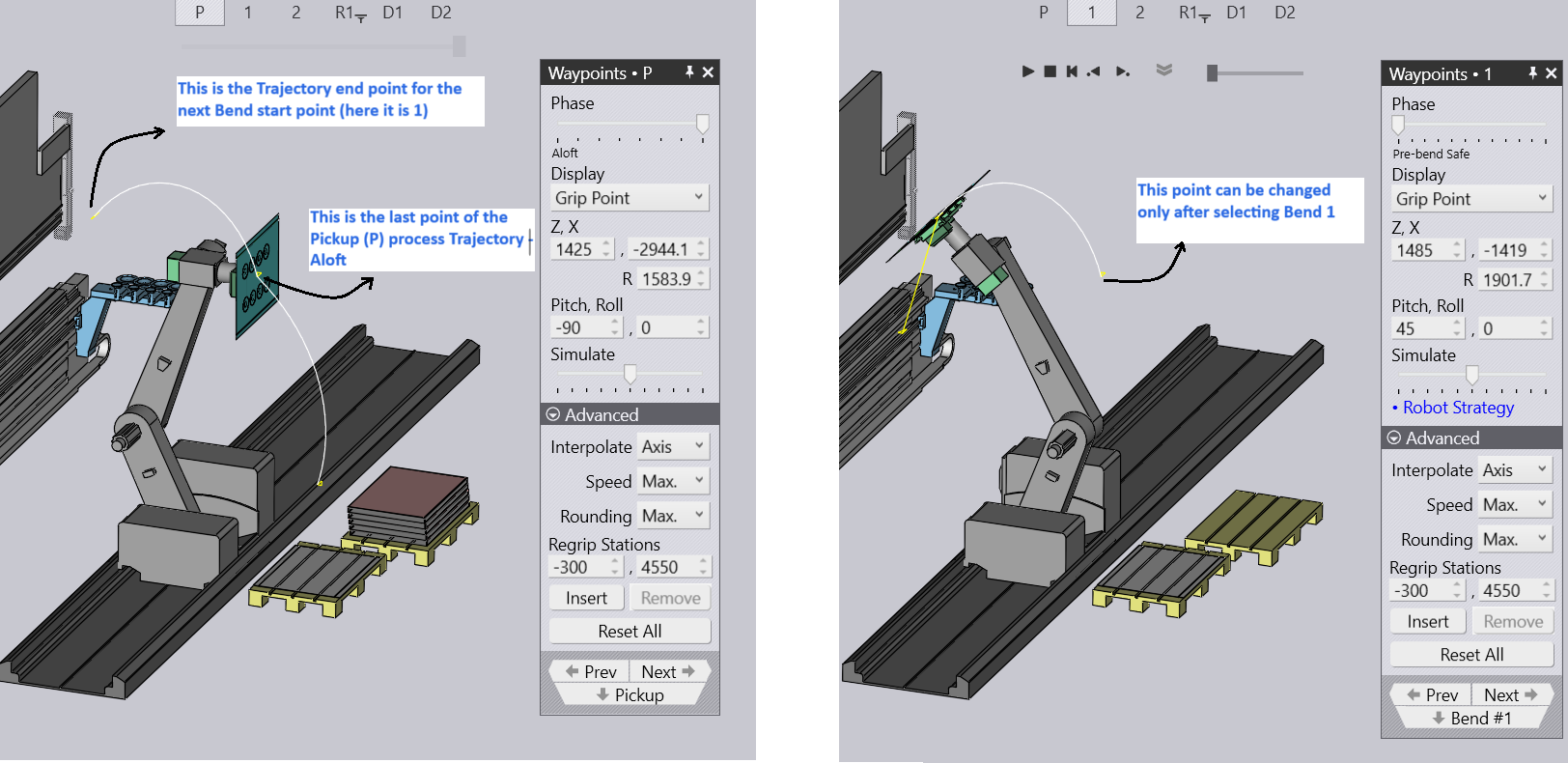Viewport: 1568px width, 763px height.
Task: Click R field showing 1583.9
Action: [673, 279]
